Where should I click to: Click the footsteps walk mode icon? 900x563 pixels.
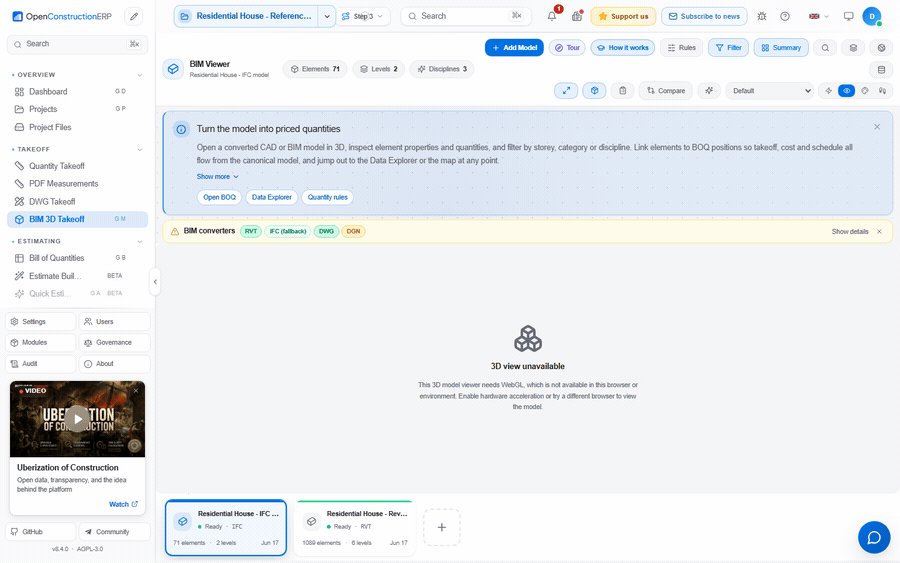click(882, 91)
